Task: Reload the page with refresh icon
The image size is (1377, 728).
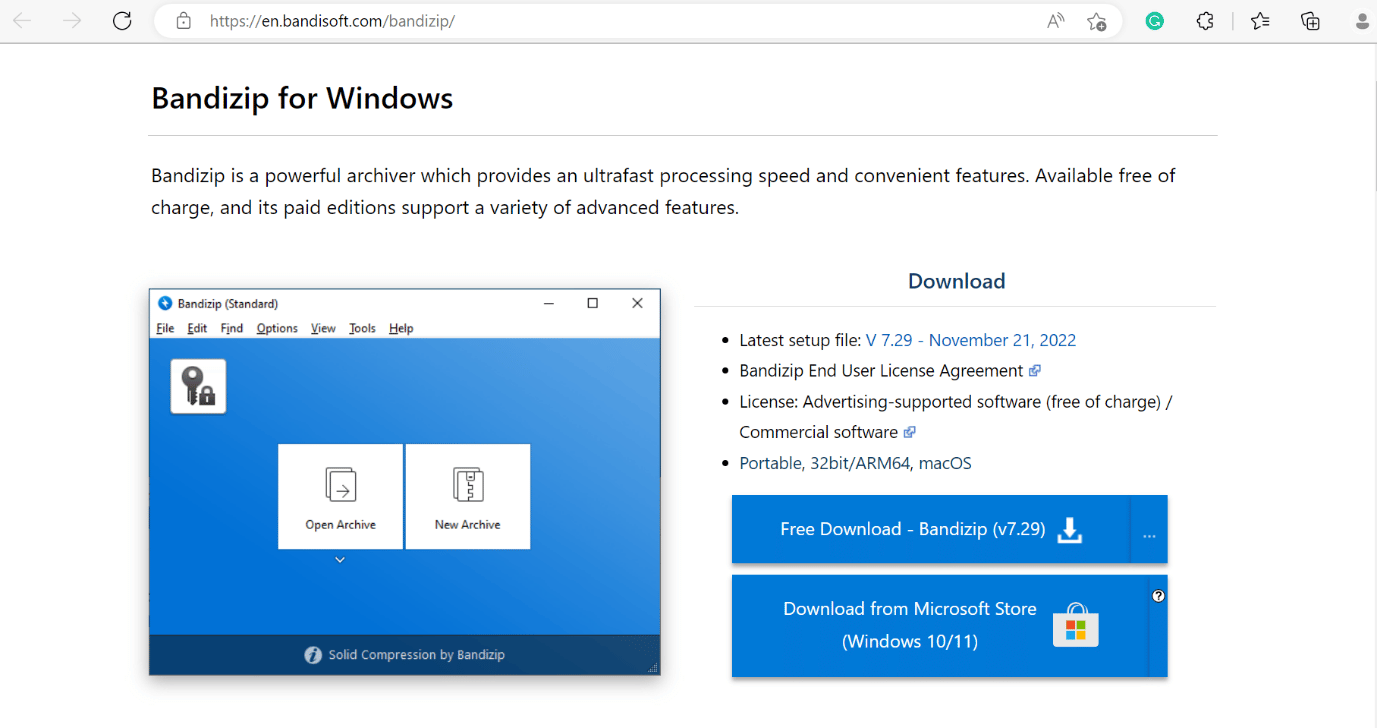Action: click(122, 21)
